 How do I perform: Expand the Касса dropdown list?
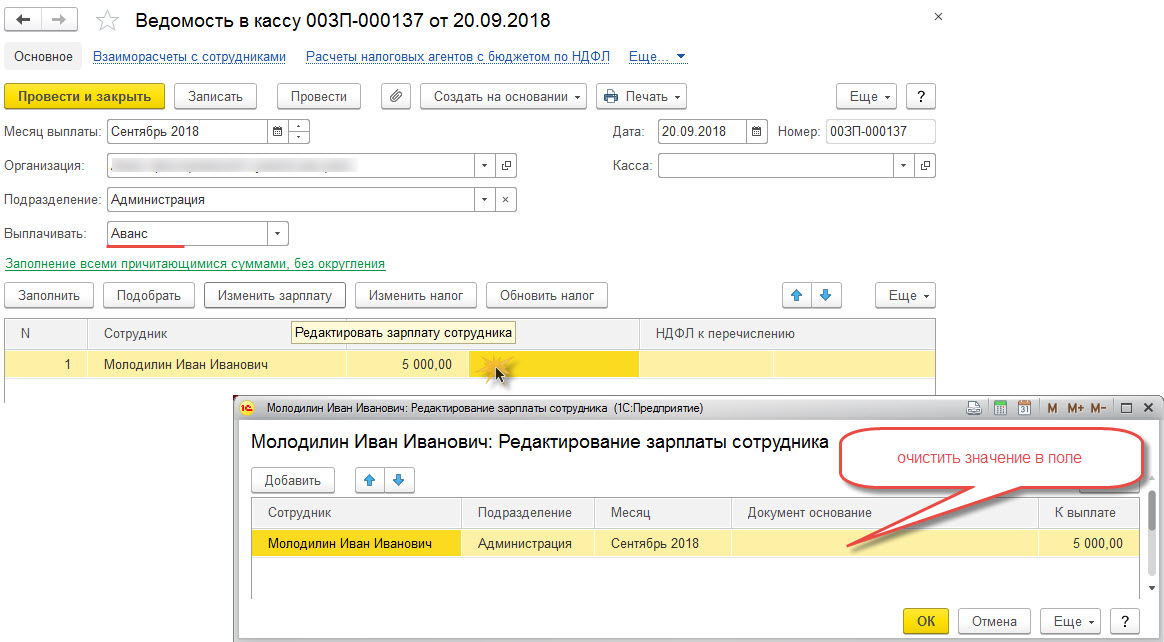tap(903, 166)
